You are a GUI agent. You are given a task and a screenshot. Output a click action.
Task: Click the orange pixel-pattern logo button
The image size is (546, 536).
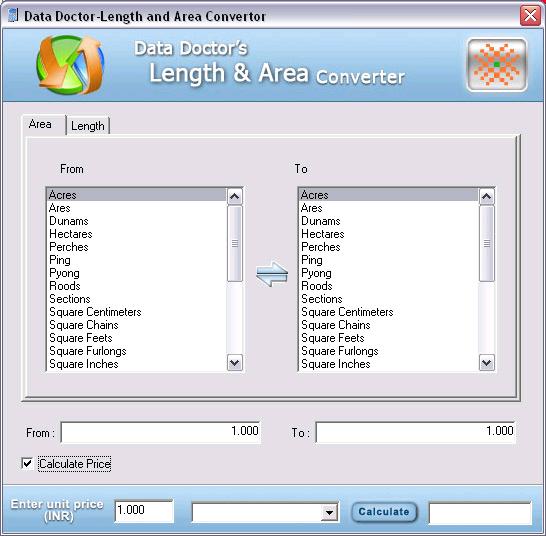click(x=497, y=65)
